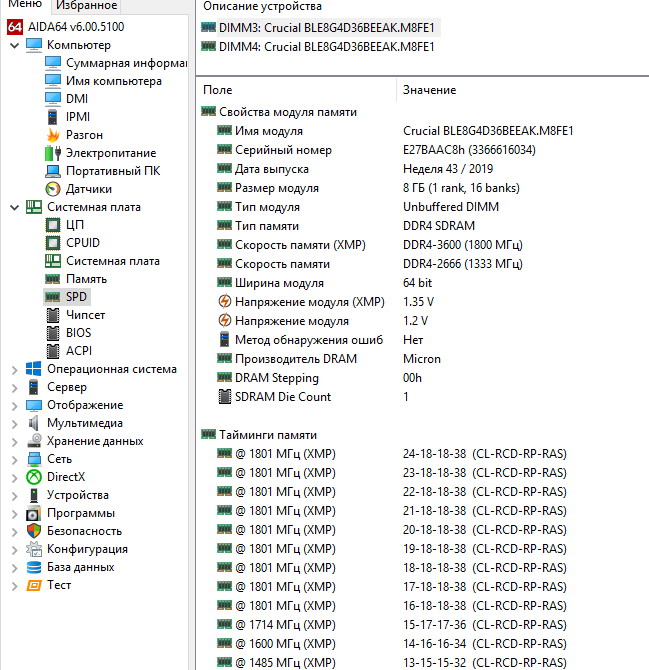Click the DirectX Xbox icon
The image size is (649, 670).
[34, 477]
